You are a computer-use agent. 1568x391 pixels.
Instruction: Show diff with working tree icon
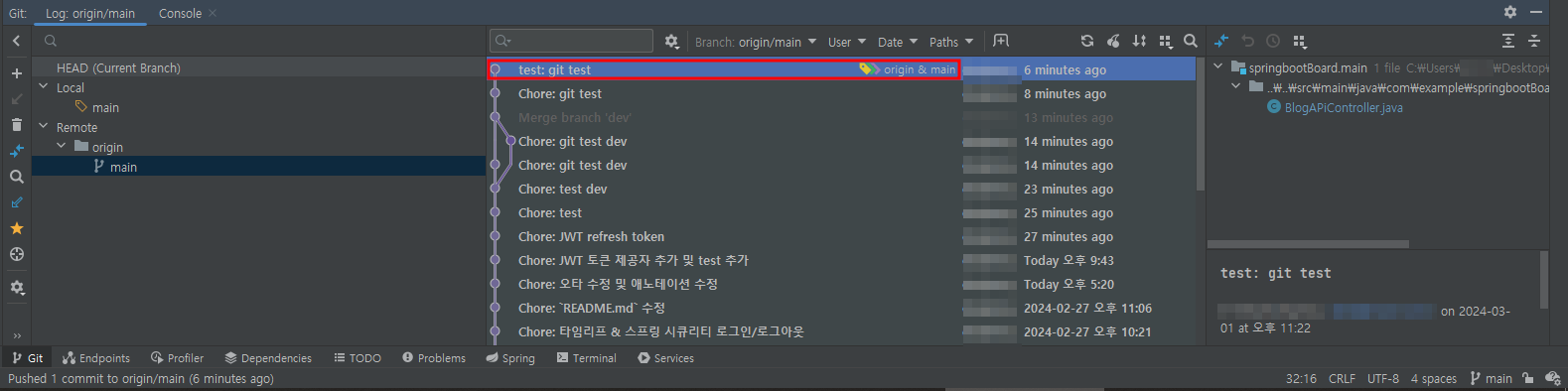(x=16, y=151)
